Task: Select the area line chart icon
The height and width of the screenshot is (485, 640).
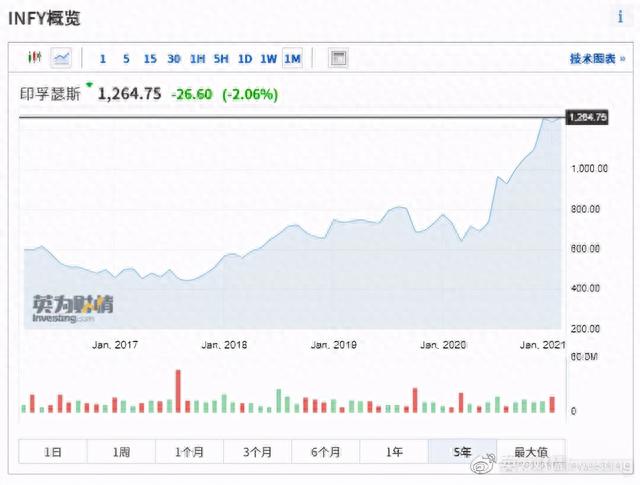Action: pos(62,58)
